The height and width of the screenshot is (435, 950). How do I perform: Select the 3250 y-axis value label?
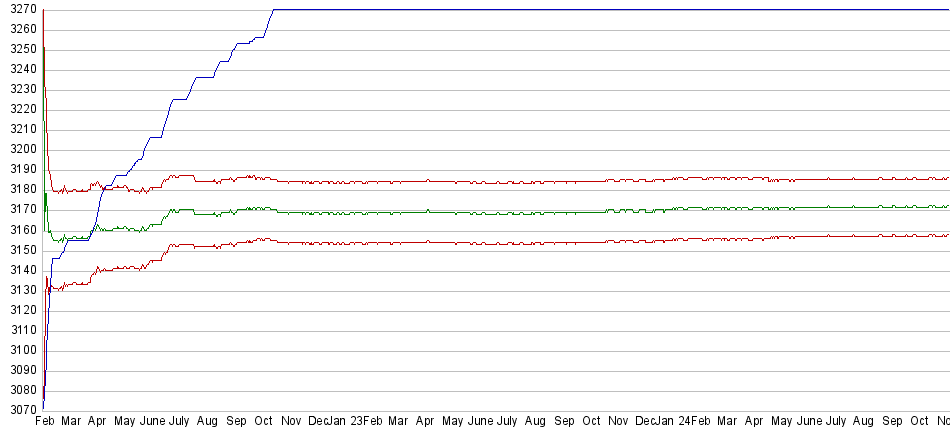click(20, 50)
